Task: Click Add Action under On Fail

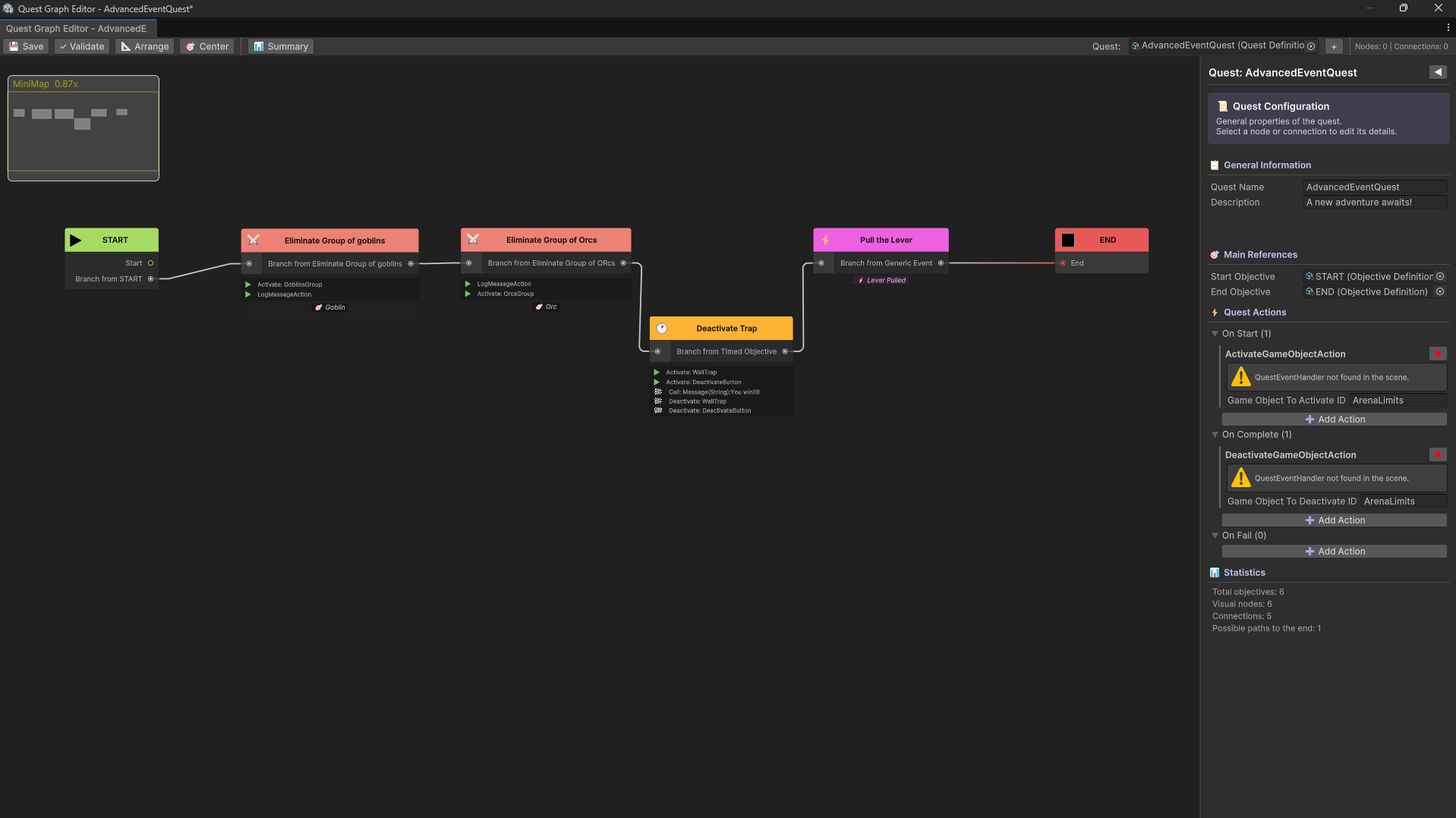Action: coord(1334,552)
